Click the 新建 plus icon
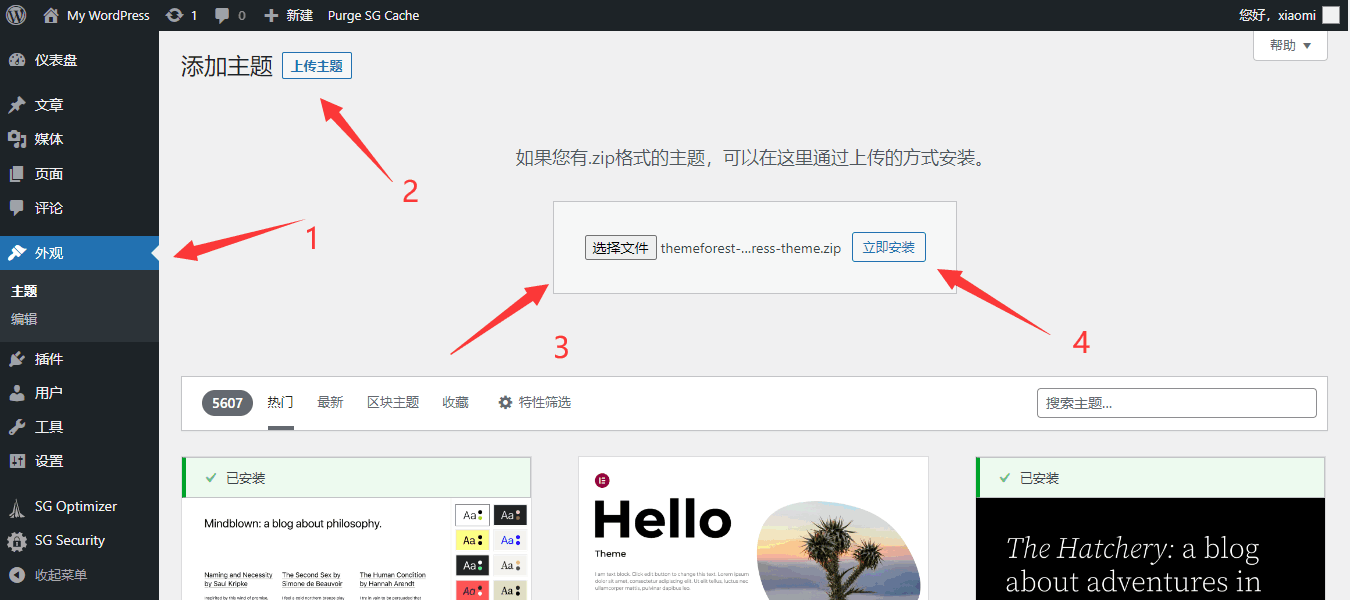The width and height of the screenshot is (1350, 600). [x=271, y=15]
